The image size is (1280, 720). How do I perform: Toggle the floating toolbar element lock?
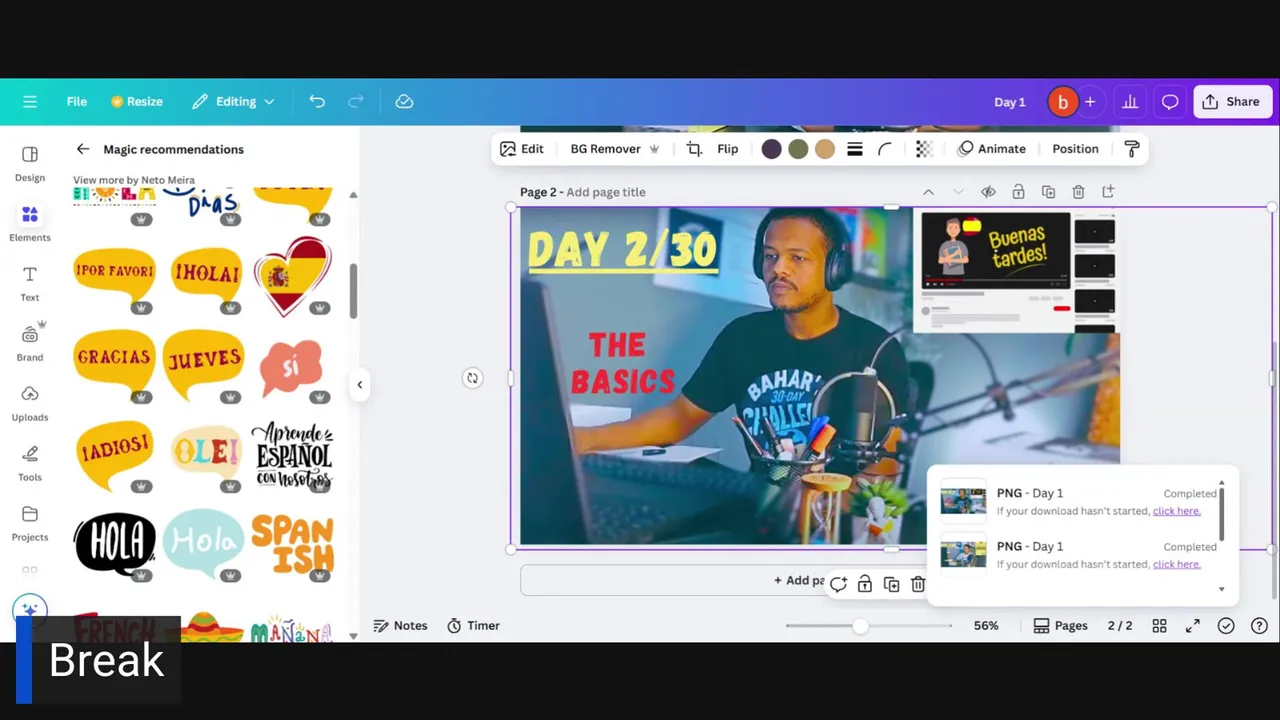click(x=864, y=584)
